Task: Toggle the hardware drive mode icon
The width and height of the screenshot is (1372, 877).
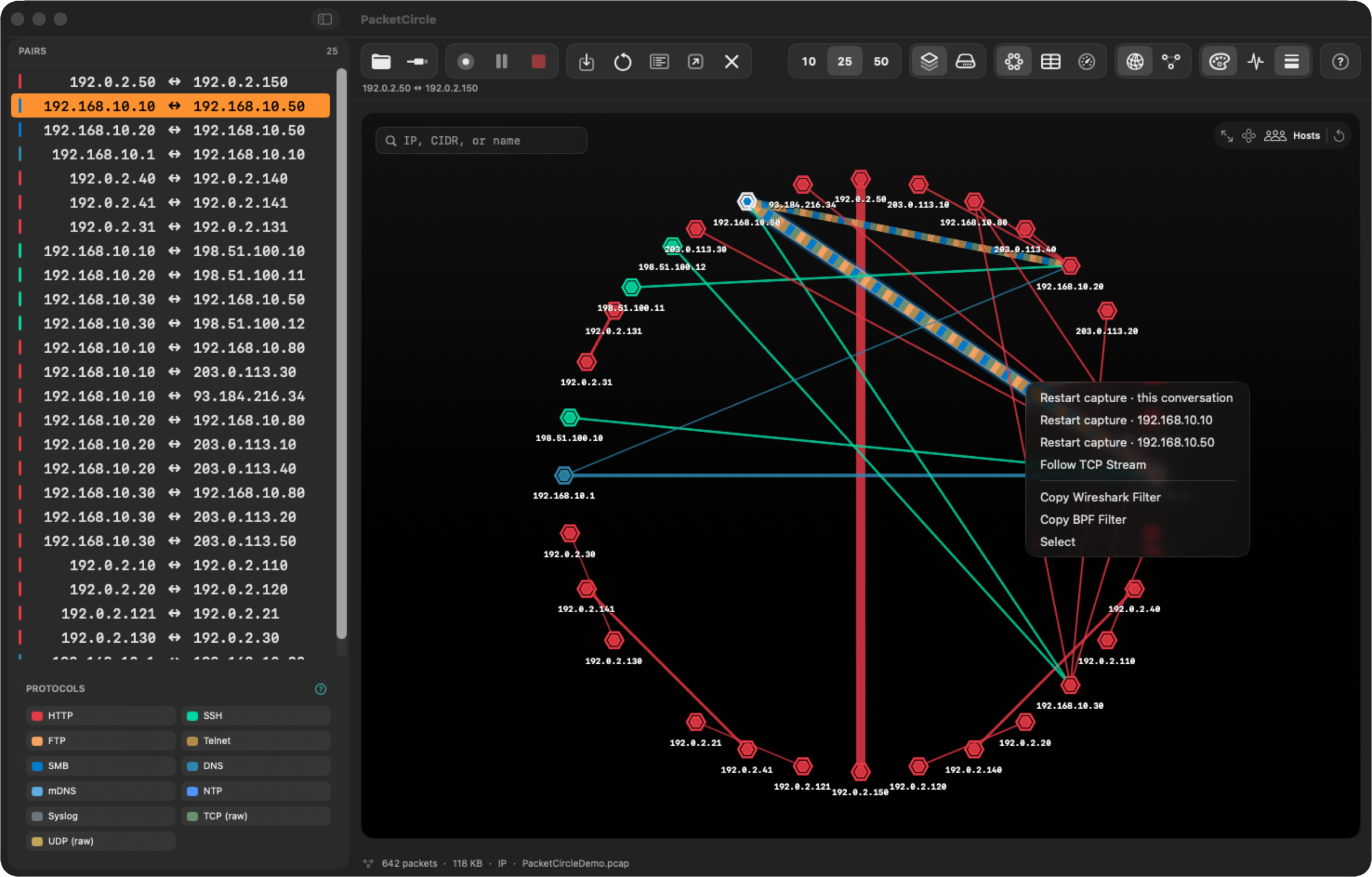Action: click(965, 62)
